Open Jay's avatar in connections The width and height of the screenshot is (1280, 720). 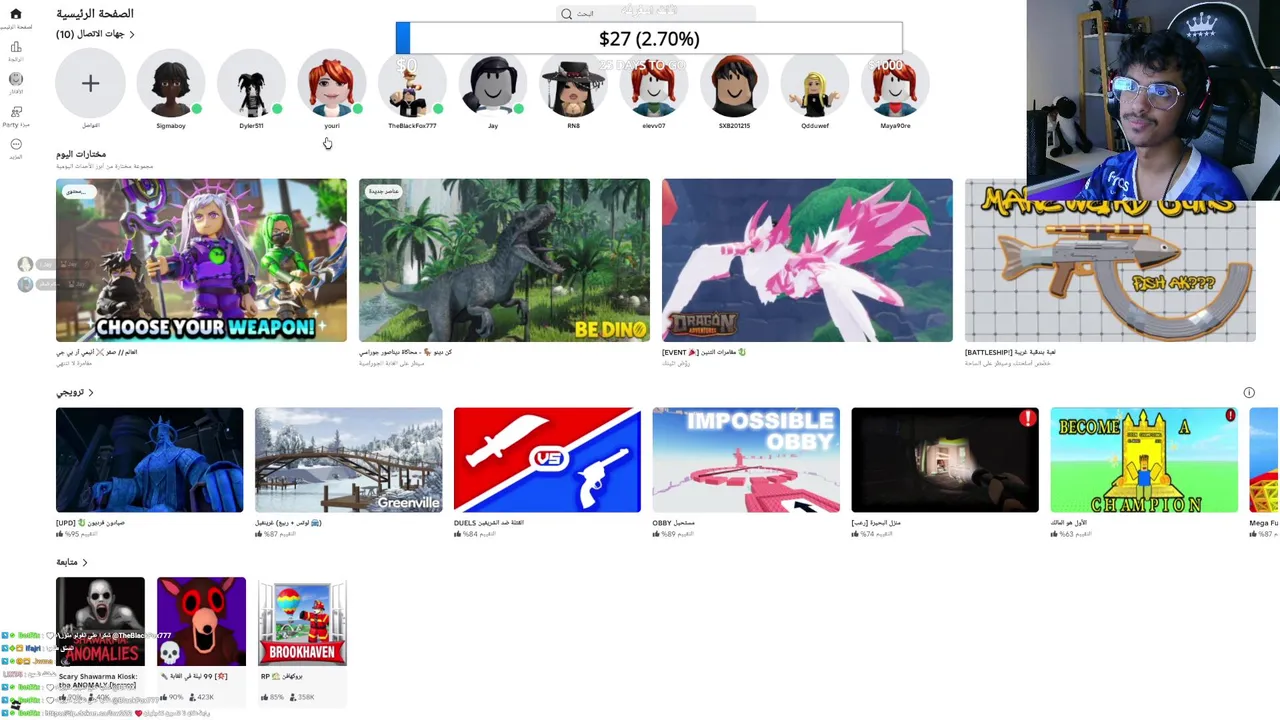(x=493, y=84)
